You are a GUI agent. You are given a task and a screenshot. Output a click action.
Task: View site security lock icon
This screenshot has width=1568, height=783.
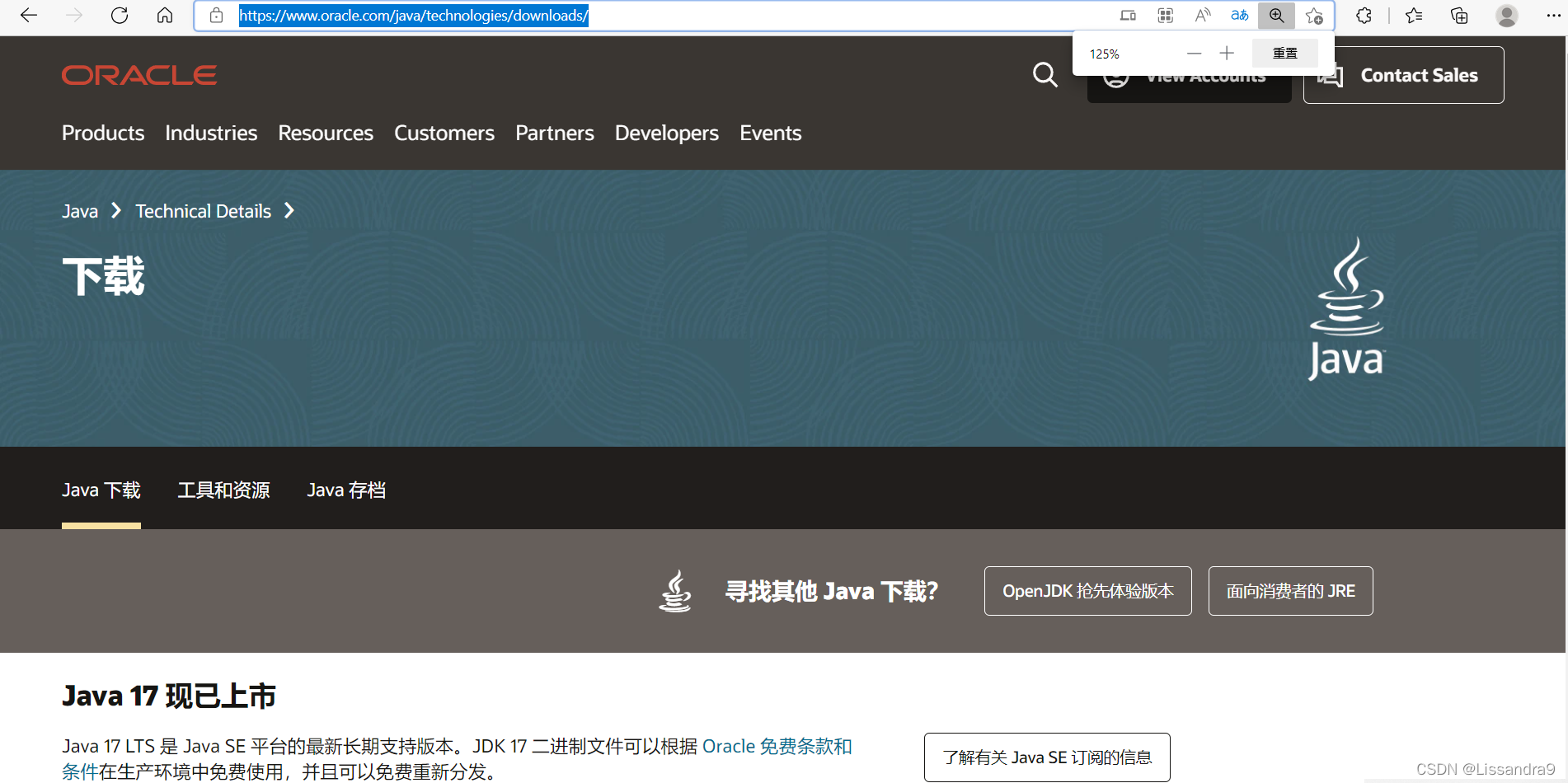[x=216, y=16]
